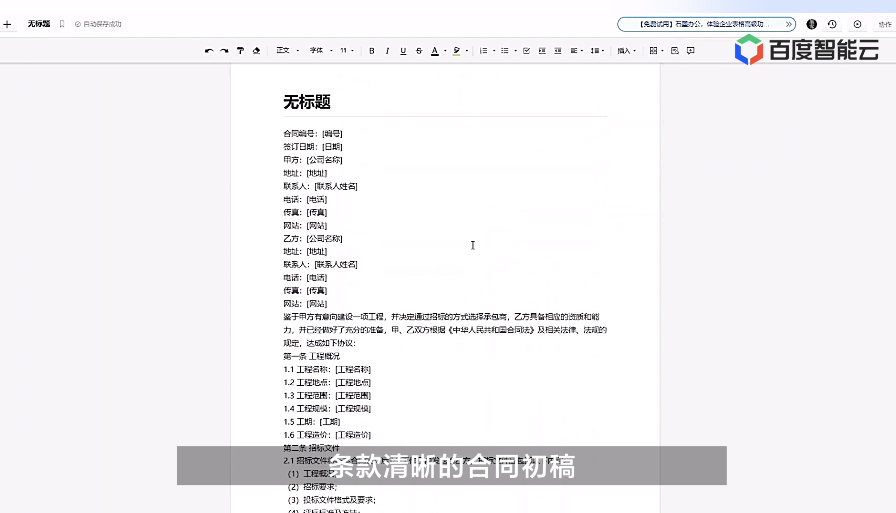Open font color dropdown arrow
The image size is (896, 513).
coord(445,51)
